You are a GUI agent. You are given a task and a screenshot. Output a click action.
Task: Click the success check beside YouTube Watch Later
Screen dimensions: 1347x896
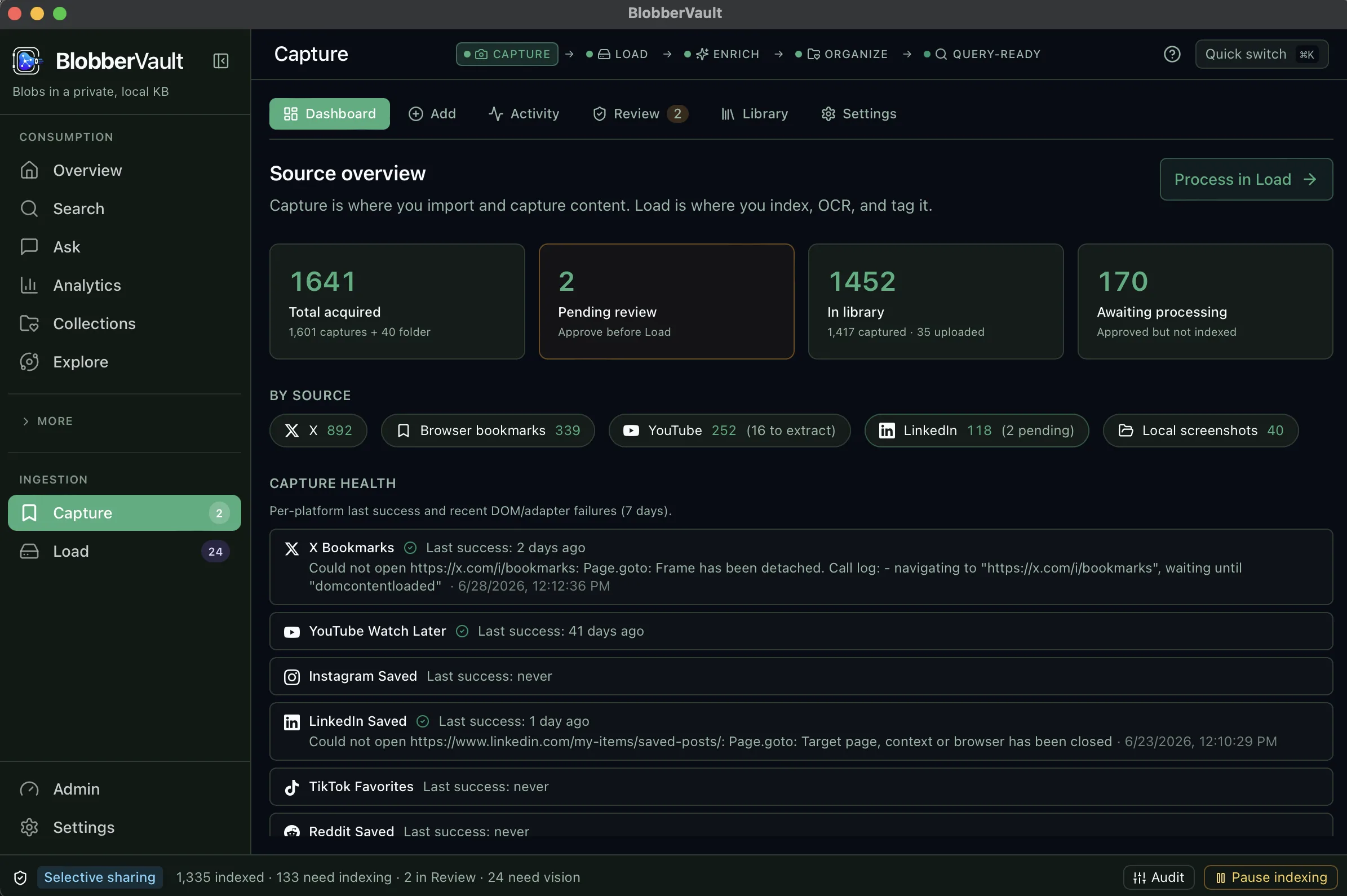coord(462,632)
